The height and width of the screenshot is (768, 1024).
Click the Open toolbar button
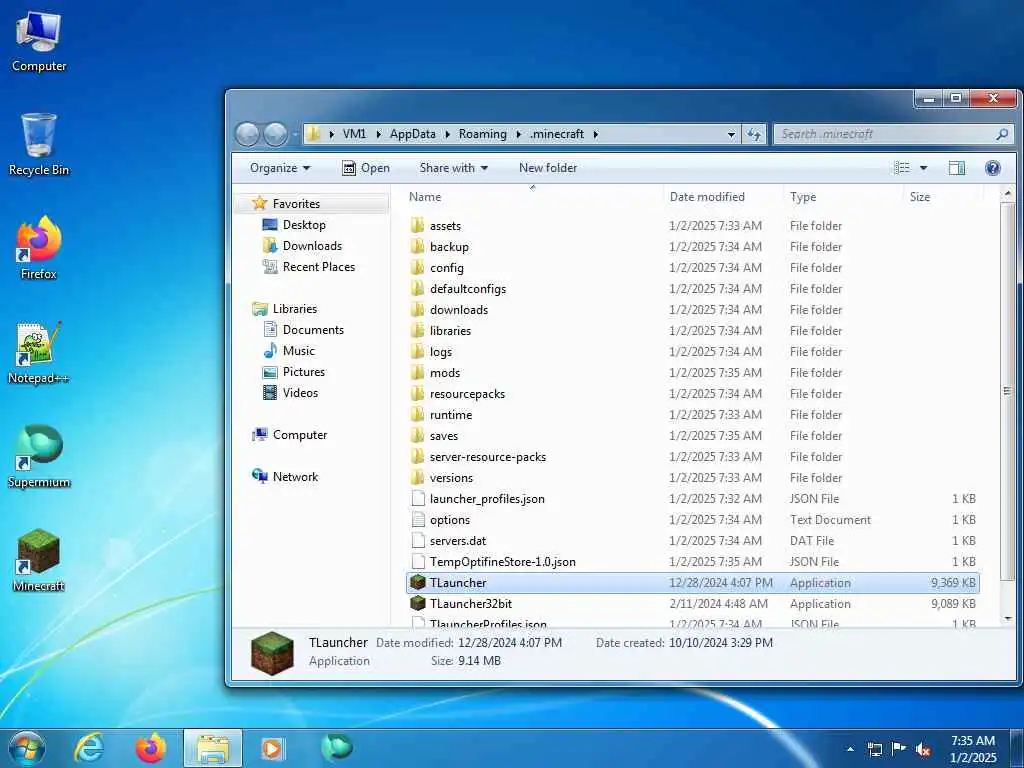click(x=366, y=168)
